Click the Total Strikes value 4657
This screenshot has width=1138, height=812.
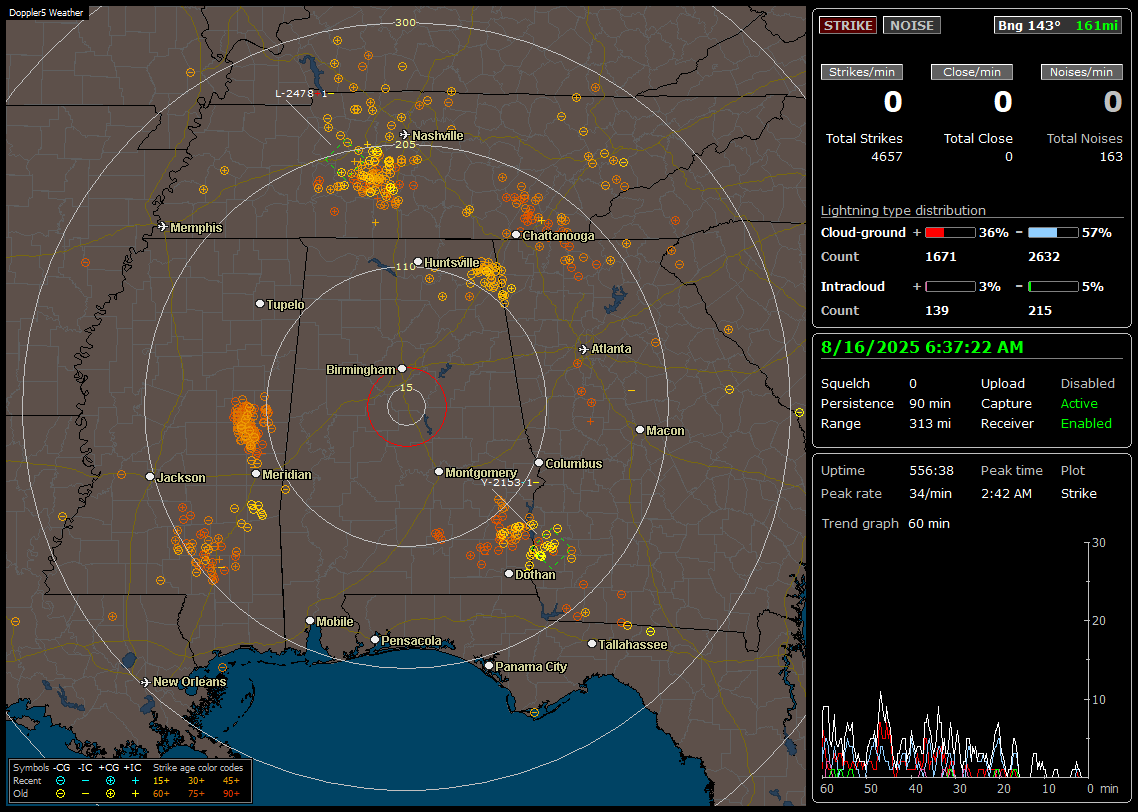coord(886,157)
